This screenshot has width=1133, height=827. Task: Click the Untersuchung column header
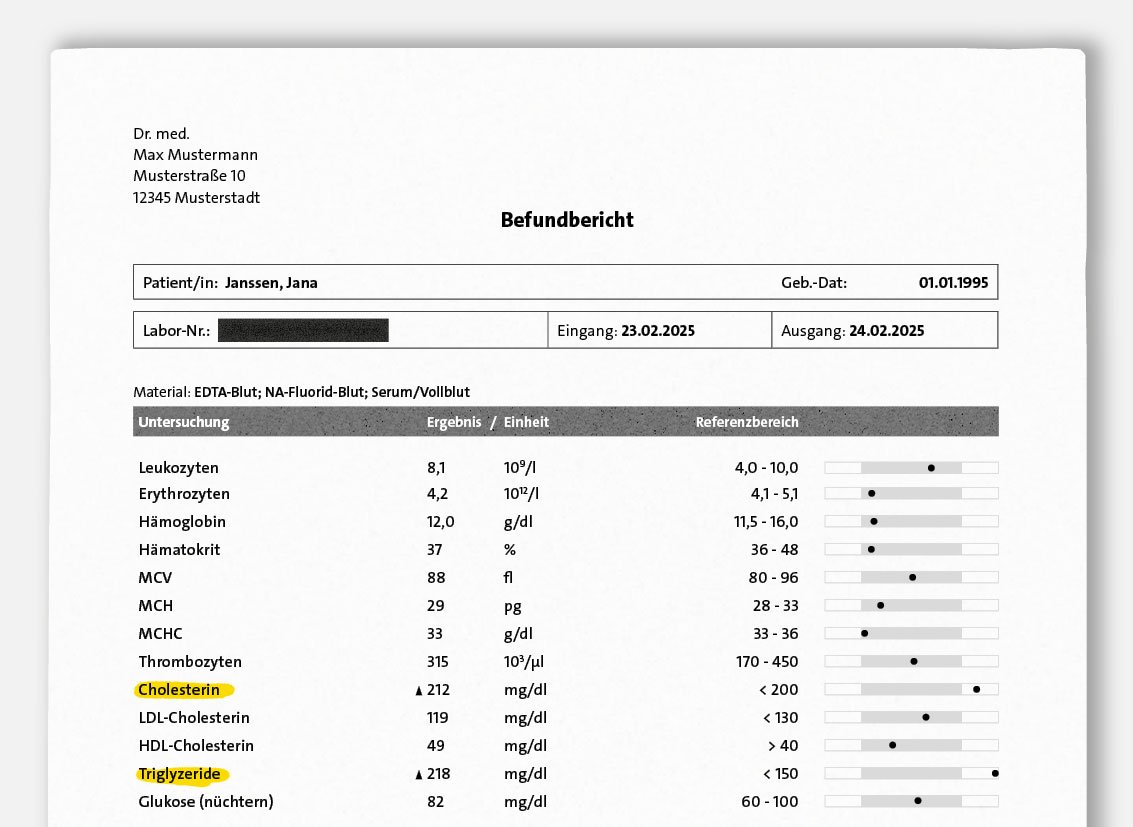(184, 422)
